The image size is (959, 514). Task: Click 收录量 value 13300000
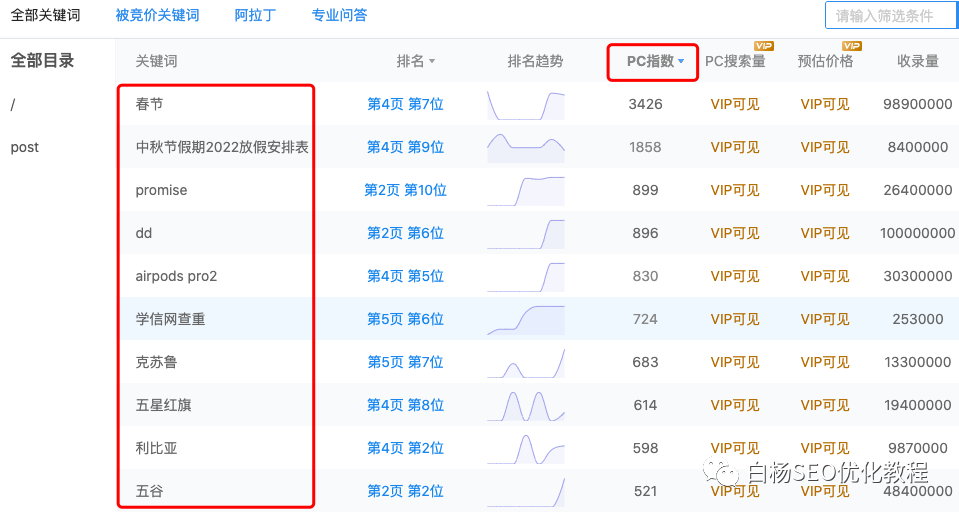[x=917, y=362]
